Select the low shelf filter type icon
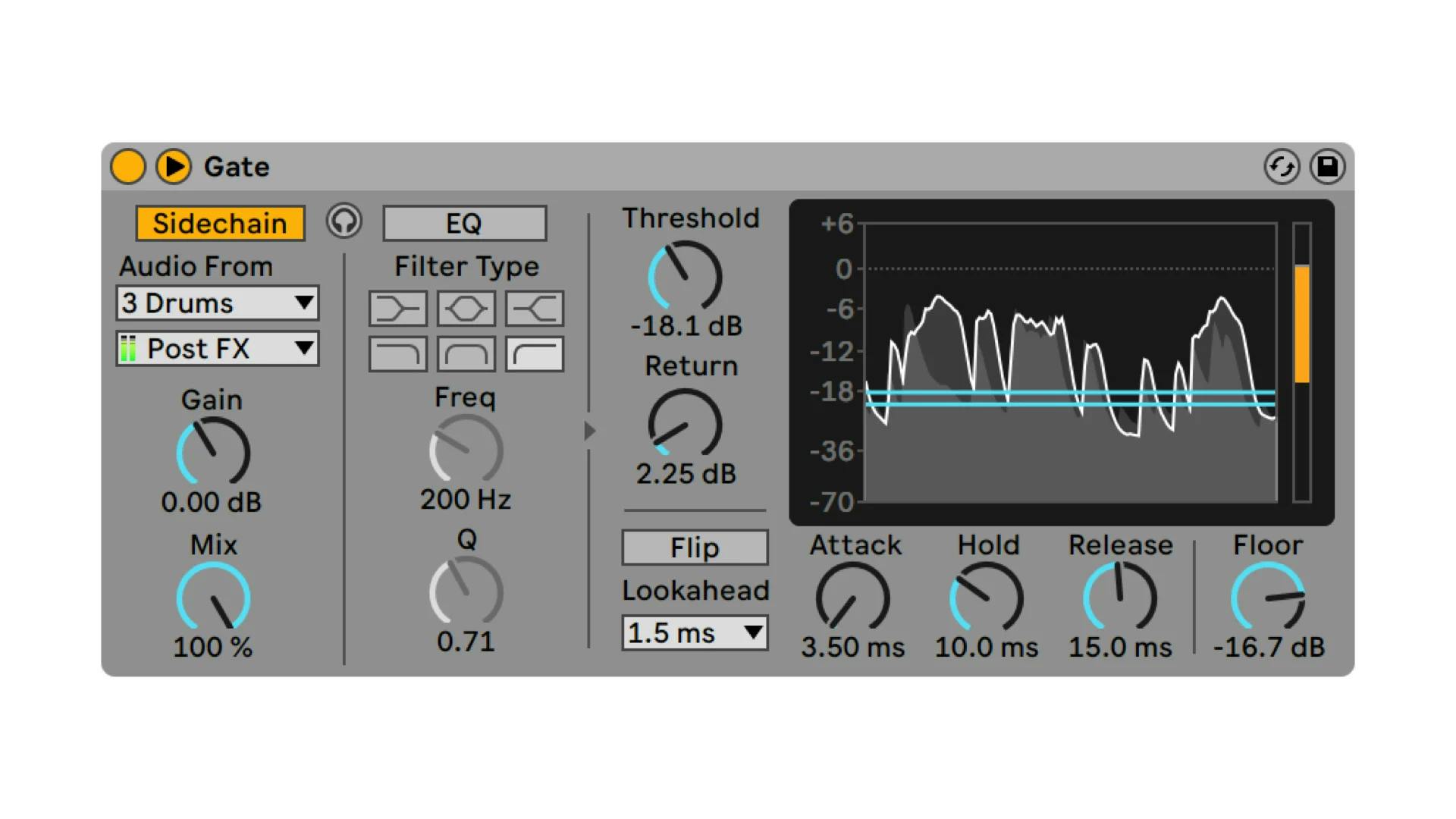1456x819 pixels. click(x=398, y=309)
